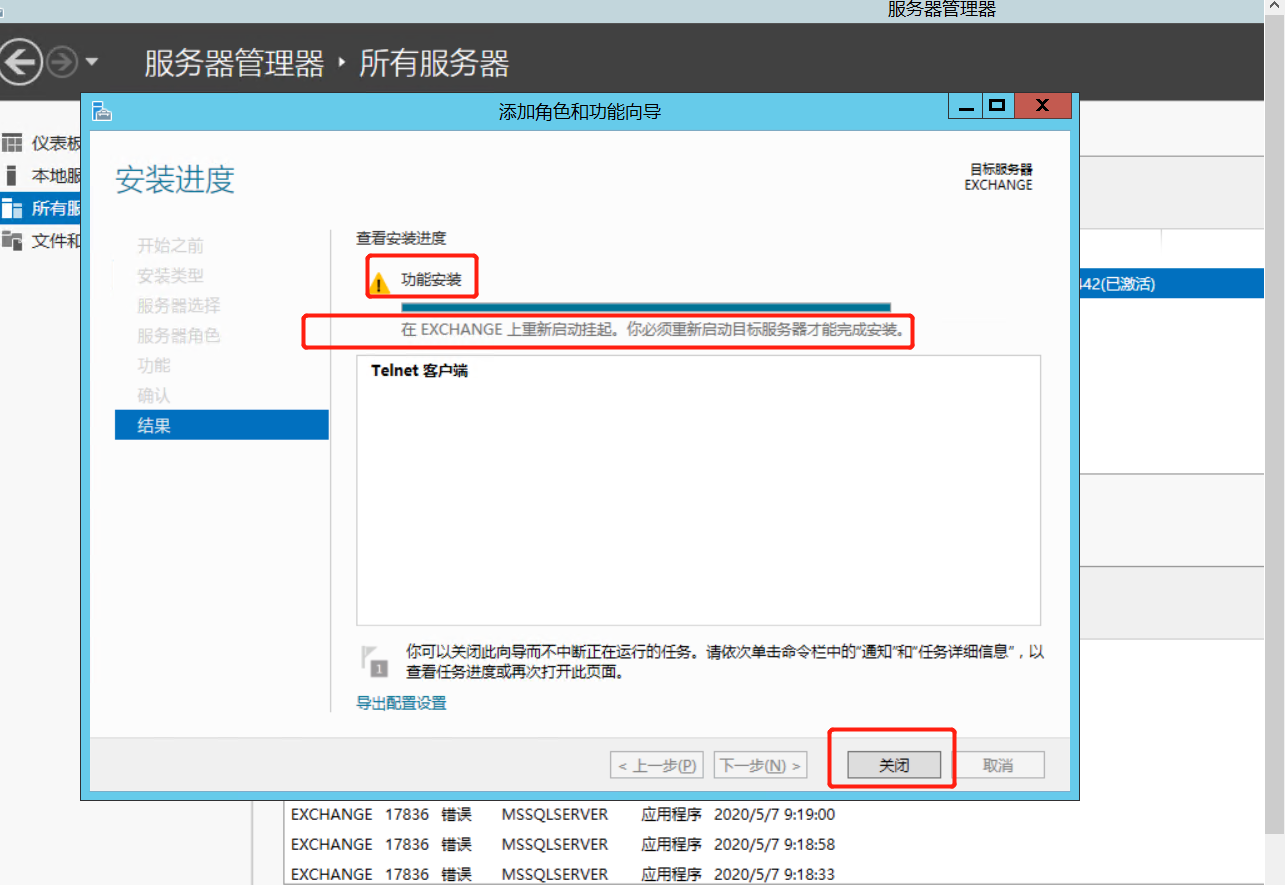The width and height of the screenshot is (1285, 885).
Task: Select the 本地服务器 icon in sidebar
Action: [12, 176]
